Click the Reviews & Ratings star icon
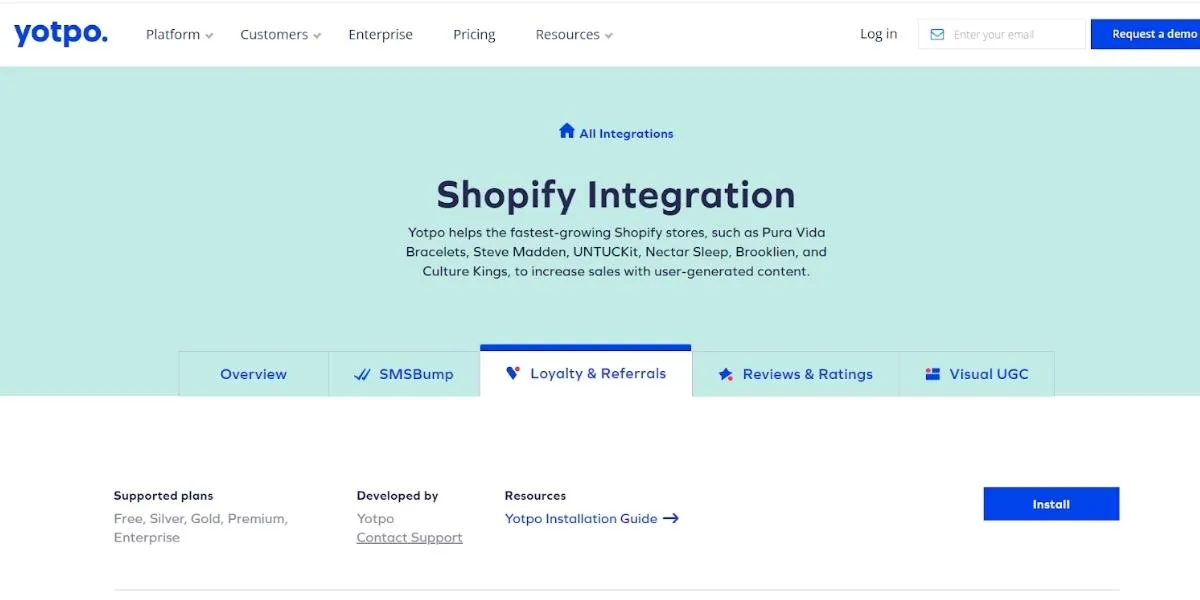Viewport: 1200px width, 600px height. point(726,375)
